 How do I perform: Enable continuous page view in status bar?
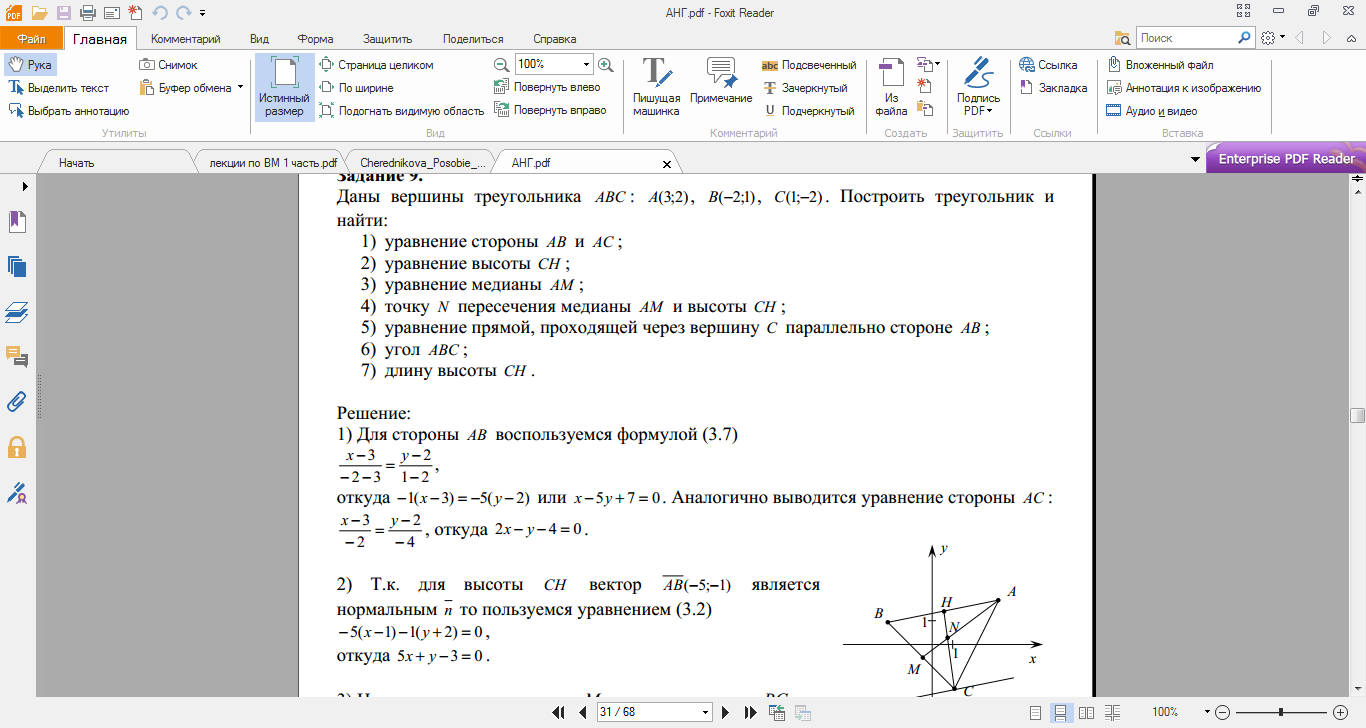point(1062,712)
